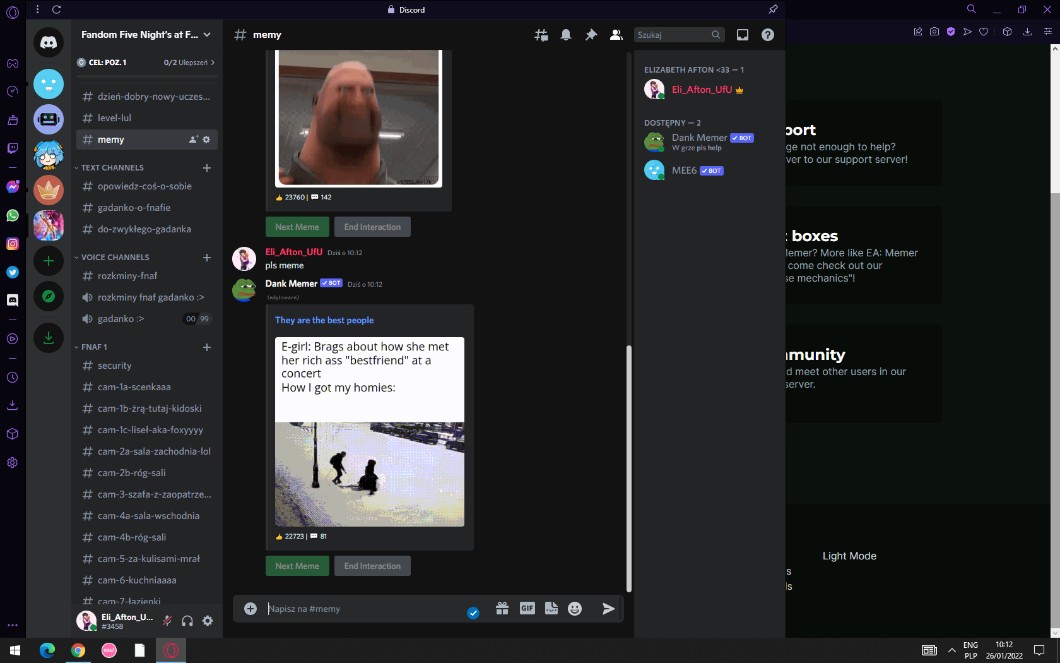The height and width of the screenshot is (663, 1060).
Task: Collapse the TEXT CHANNELS category
Action: pyautogui.click(x=112, y=168)
